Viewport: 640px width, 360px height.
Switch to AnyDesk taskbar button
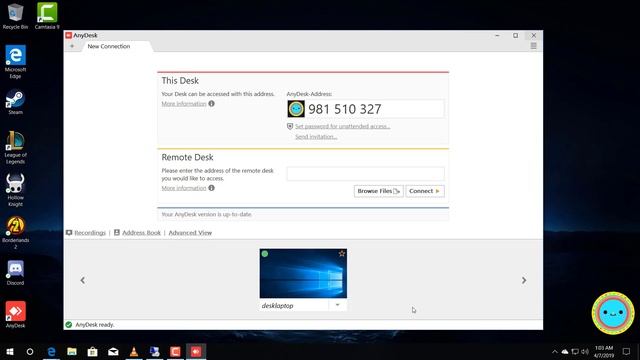[196, 351]
